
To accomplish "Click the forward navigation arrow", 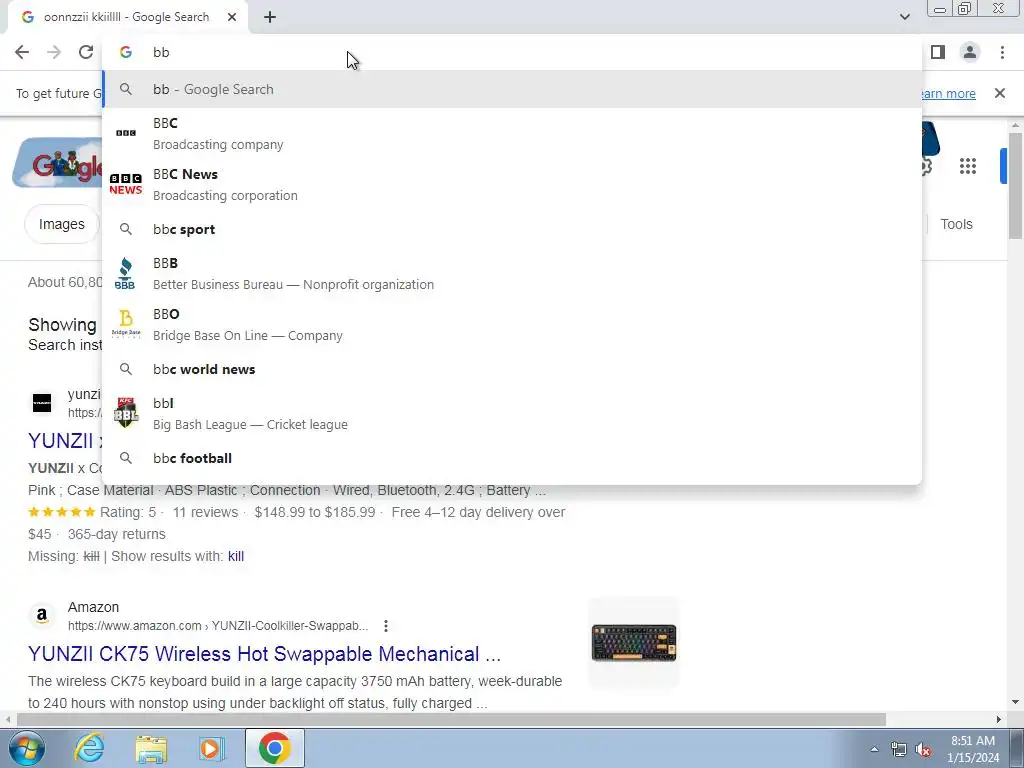I will click(54, 52).
